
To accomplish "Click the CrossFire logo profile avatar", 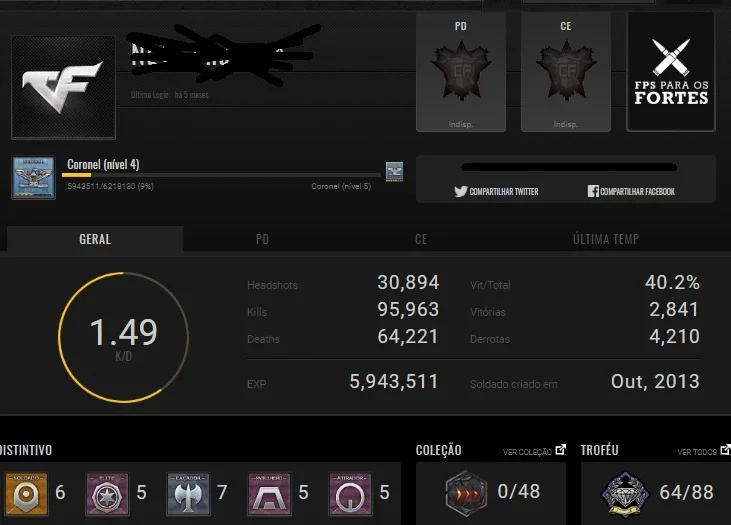I will [63, 87].
